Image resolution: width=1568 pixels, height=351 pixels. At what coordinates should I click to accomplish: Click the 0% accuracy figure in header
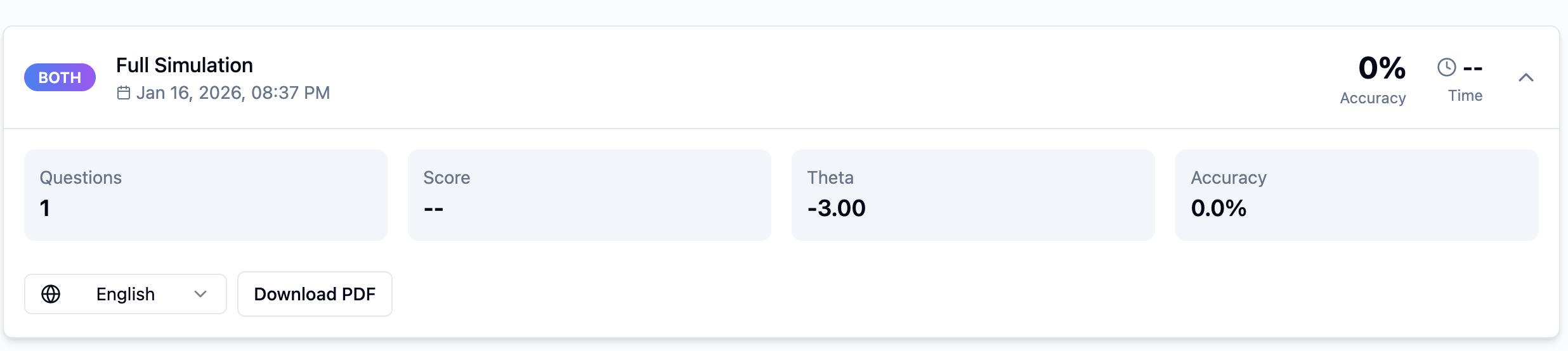click(1382, 68)
